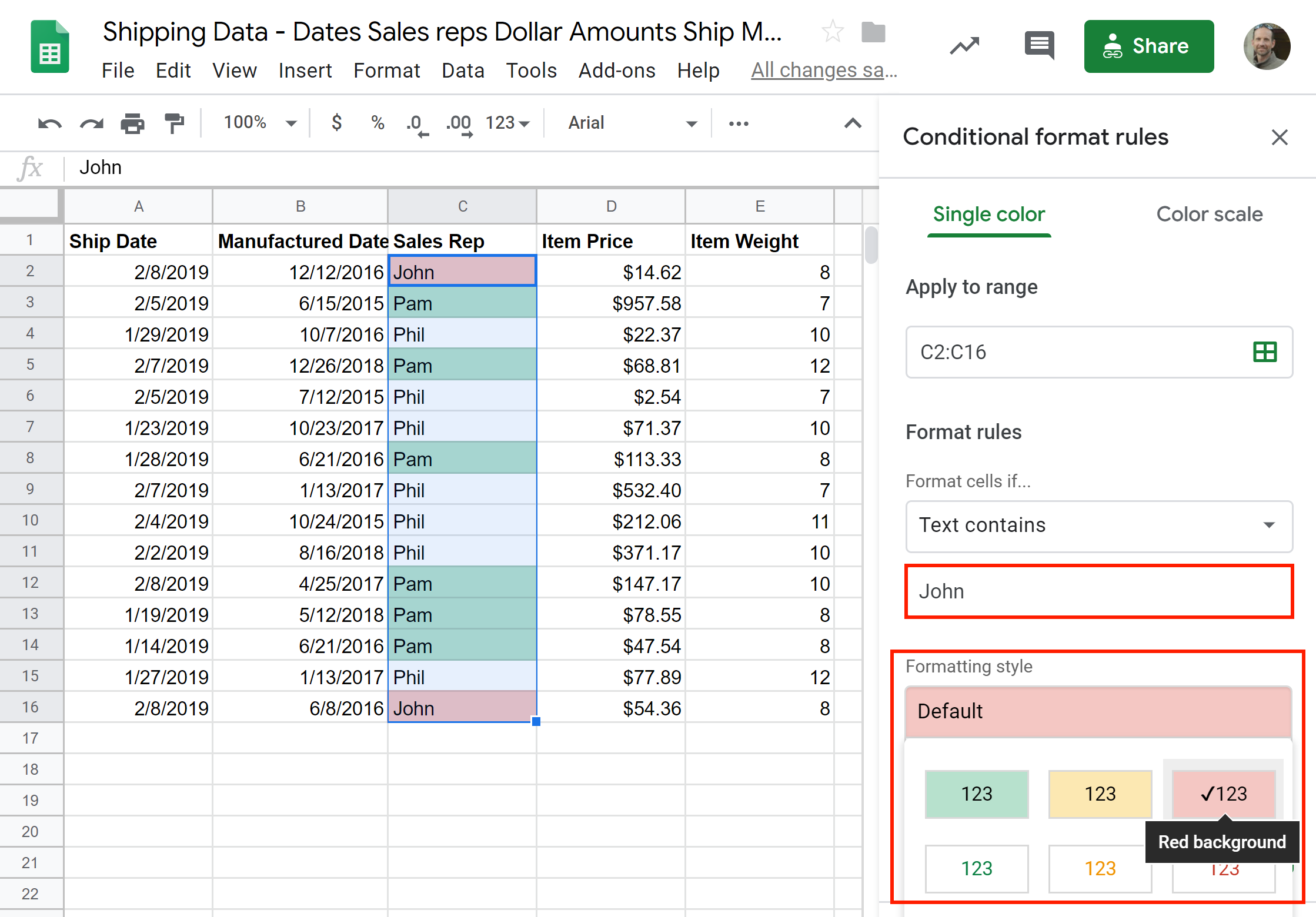1316x917 pixels.
Task: Collapse the menus with the up chevron
Action: [x=853, y=123]
